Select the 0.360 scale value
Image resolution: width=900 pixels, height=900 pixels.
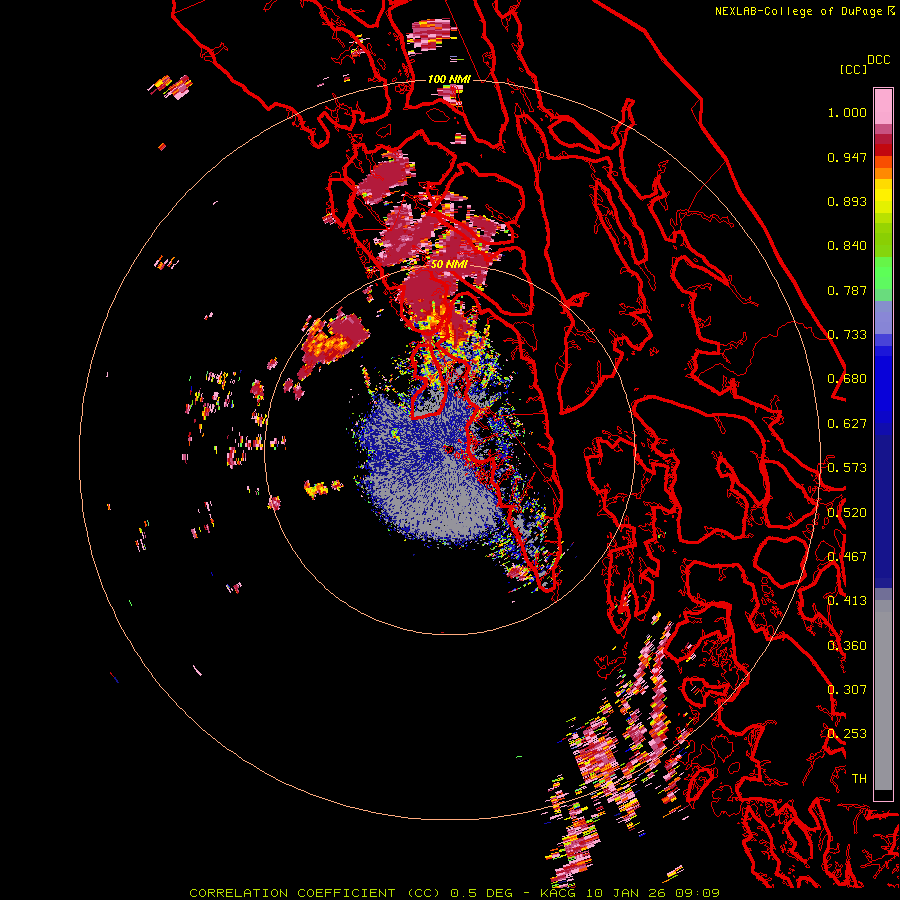coord(847,646)
